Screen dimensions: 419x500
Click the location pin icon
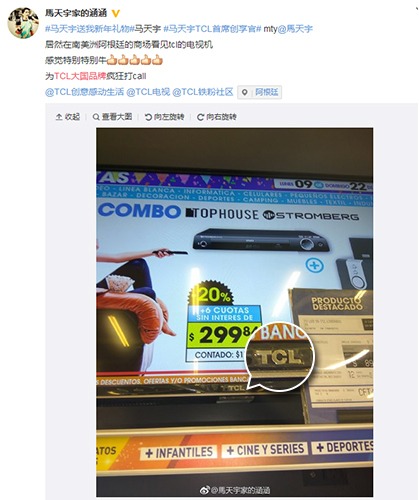(x=245, y=92)
